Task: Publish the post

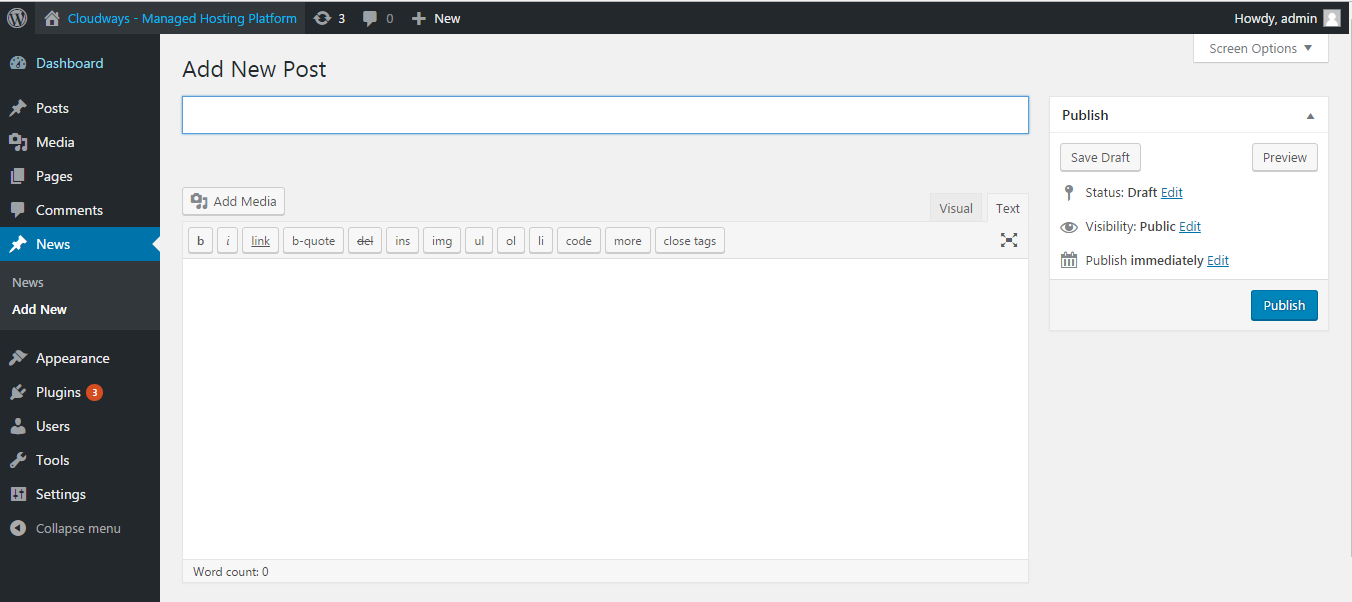Action: coord(1284,305)
